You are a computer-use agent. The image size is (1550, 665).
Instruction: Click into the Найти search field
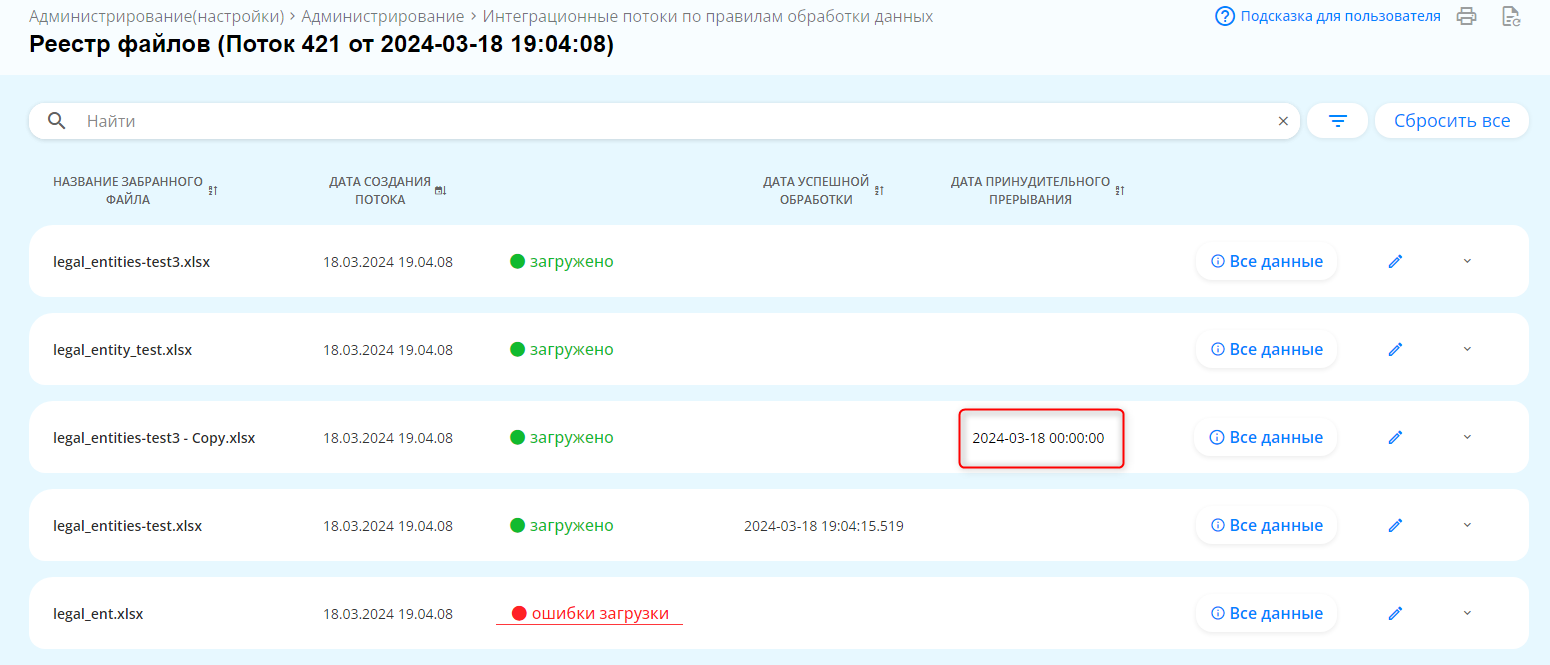660,121
